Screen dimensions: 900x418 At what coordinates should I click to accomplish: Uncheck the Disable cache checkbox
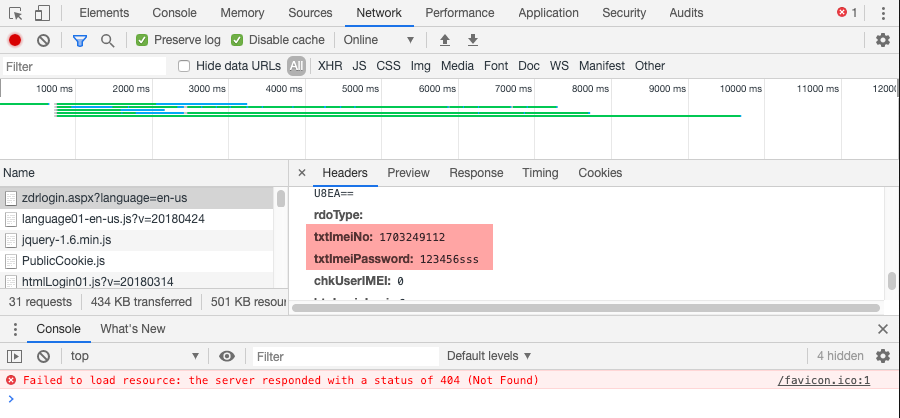[x=237, y=40]
